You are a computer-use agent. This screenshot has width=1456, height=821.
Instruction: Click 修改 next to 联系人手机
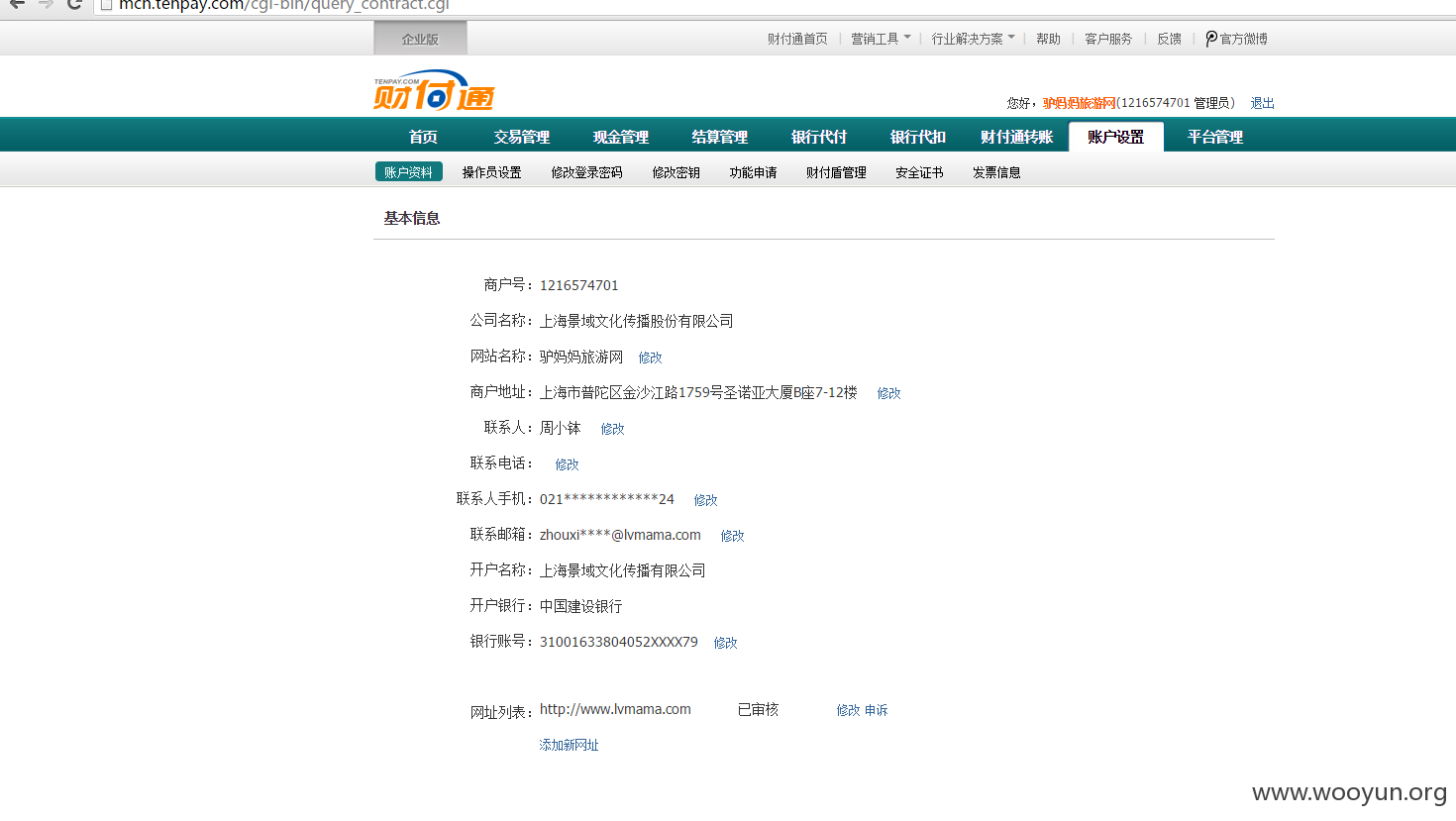(x=705, y=500)
